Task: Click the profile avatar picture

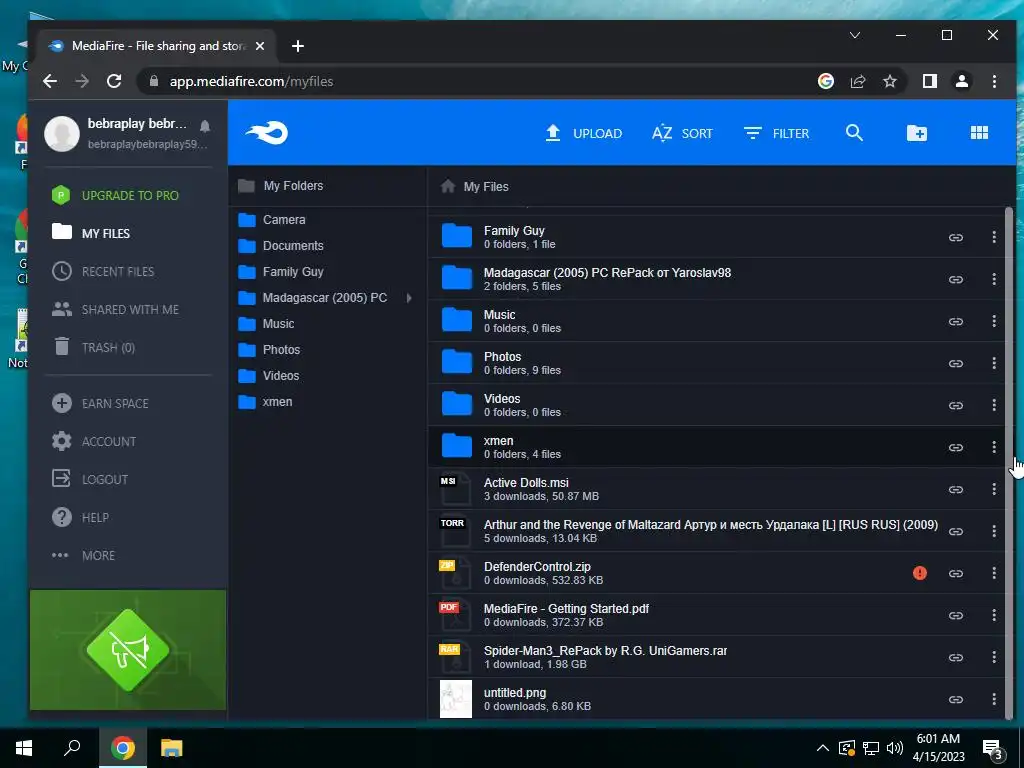Action: (x=62, y=133)
